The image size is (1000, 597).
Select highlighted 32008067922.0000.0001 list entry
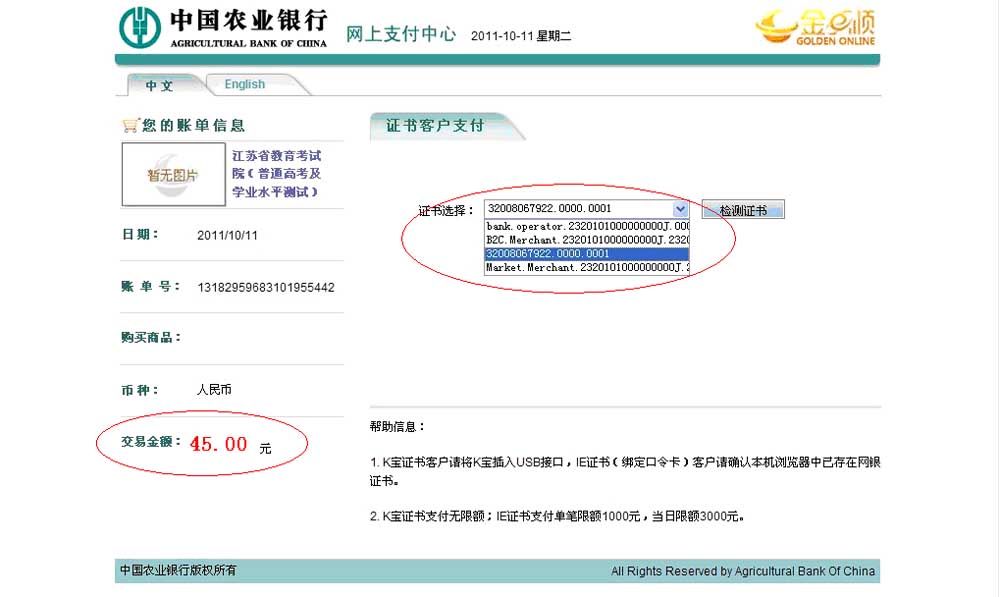click(x=587, y=254)
